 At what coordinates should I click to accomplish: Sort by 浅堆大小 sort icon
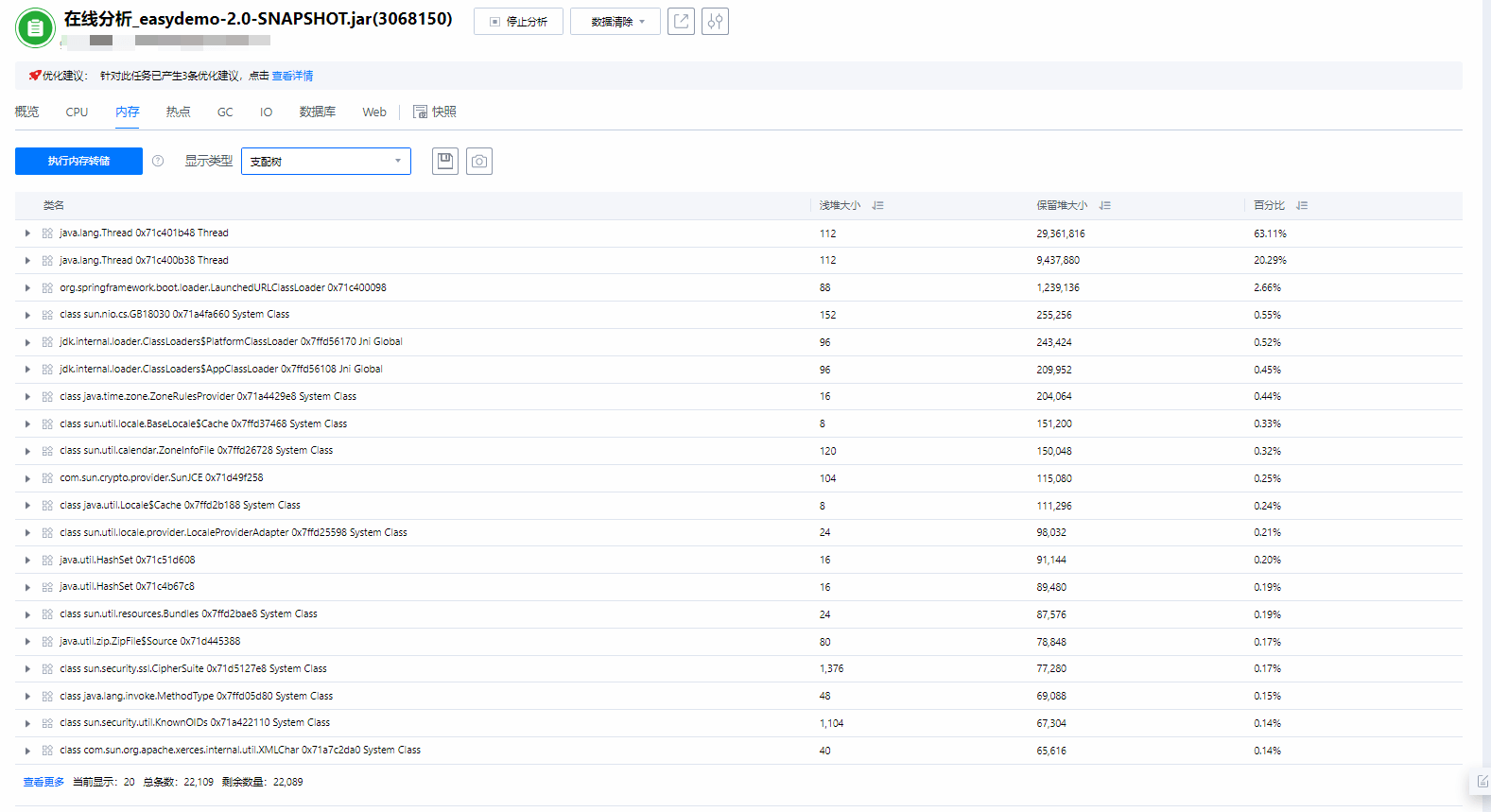pos(877,205)
